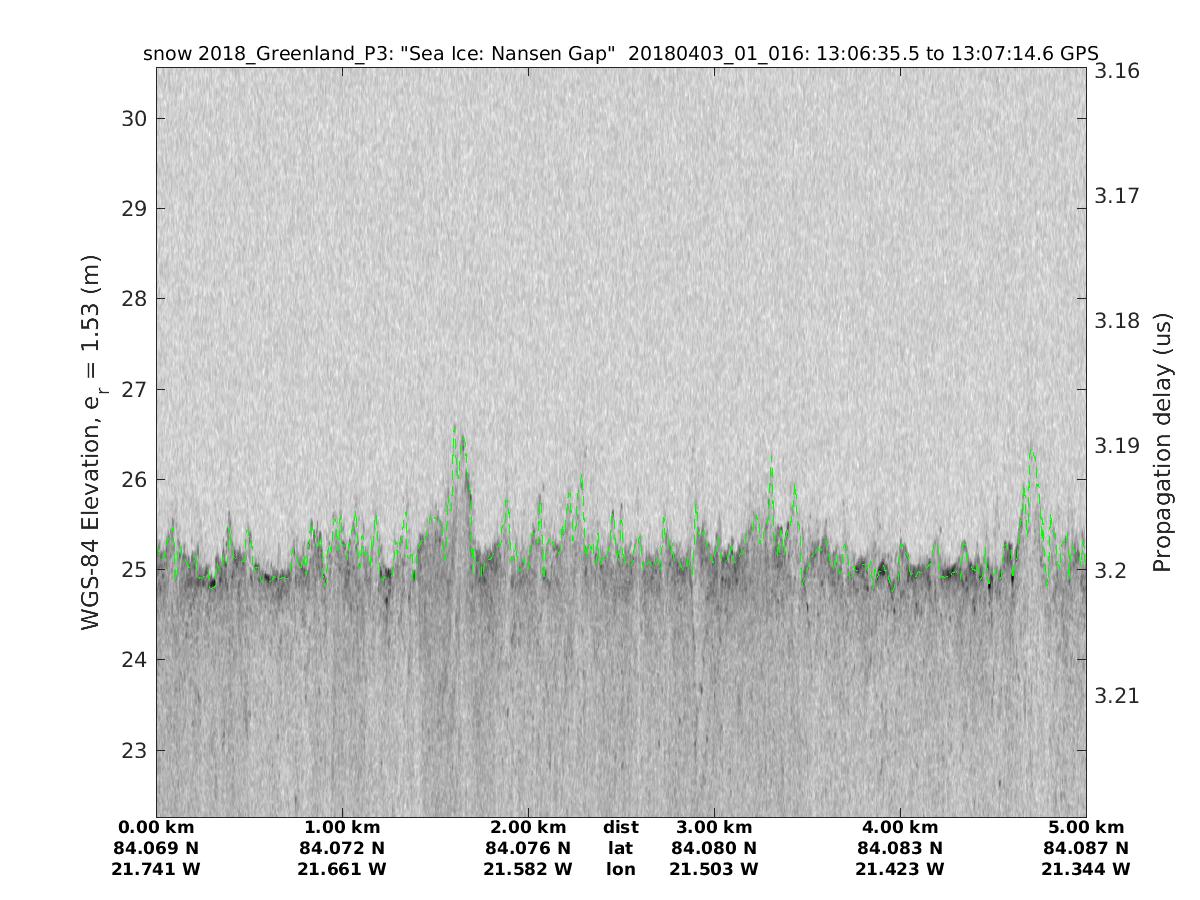1200x900 pixels.
Task: Click the tallest green peak near 1.6 km
Action: click(x=454, y=428)
